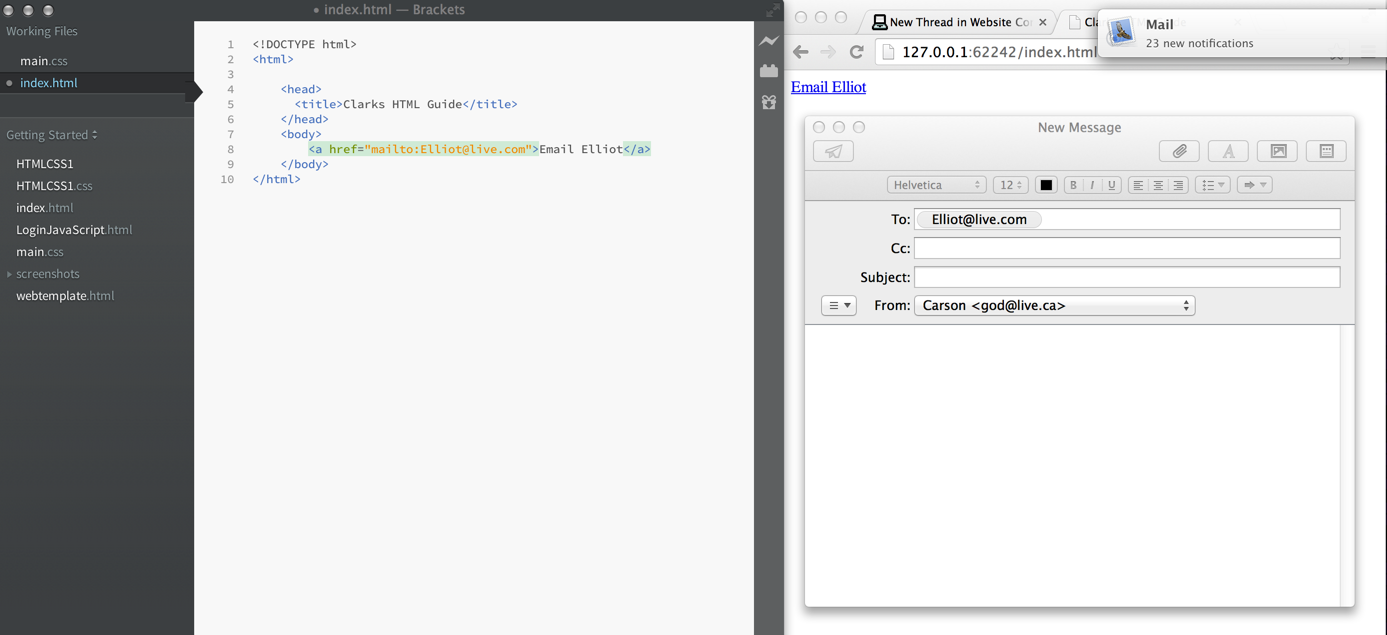Select the New Thread in Website browser tab
1387x635 pixels.
960,22
